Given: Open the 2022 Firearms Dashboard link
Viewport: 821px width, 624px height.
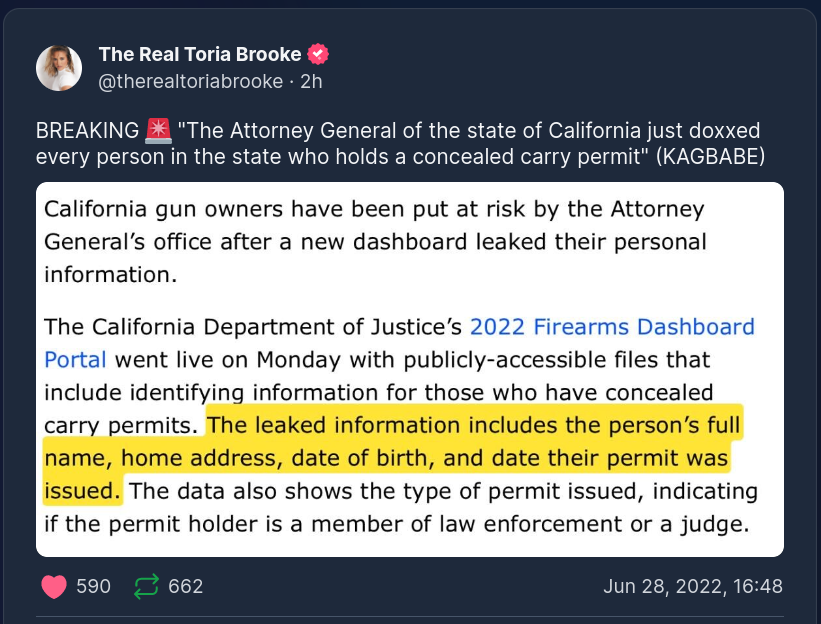Looking at the screenshot, I should [612, 326].
